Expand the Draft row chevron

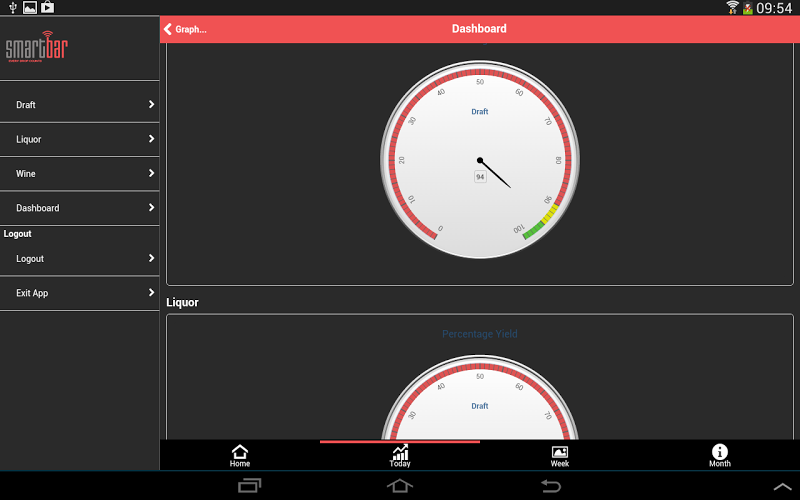click(151, 105)
